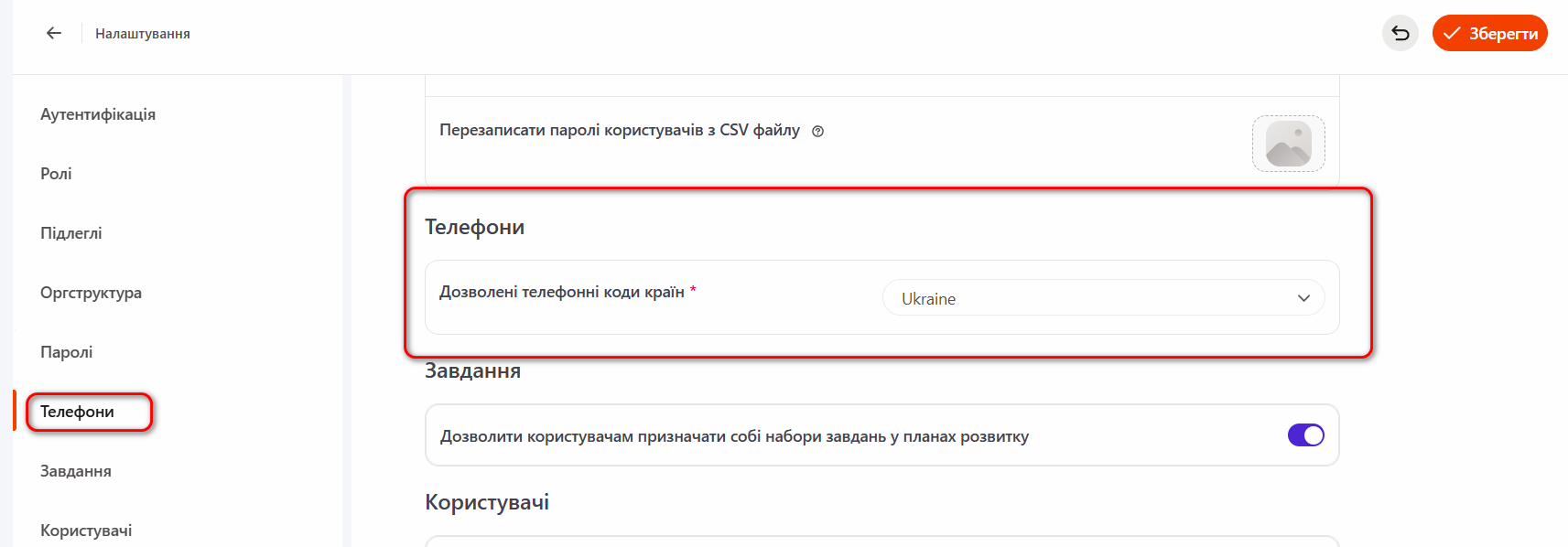Open Користувачі sidebar item
1568x547 pixels.
point(86,531)
